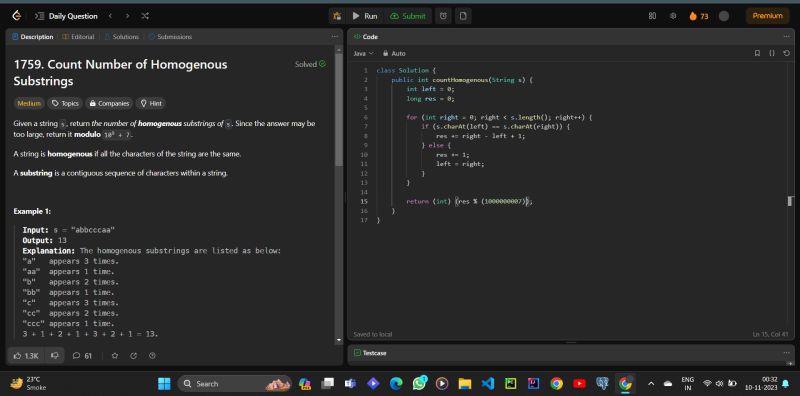This screenshot has width=800, height=396.
Task: Go to the next question arrow
Action: click(x=128, y=16)
